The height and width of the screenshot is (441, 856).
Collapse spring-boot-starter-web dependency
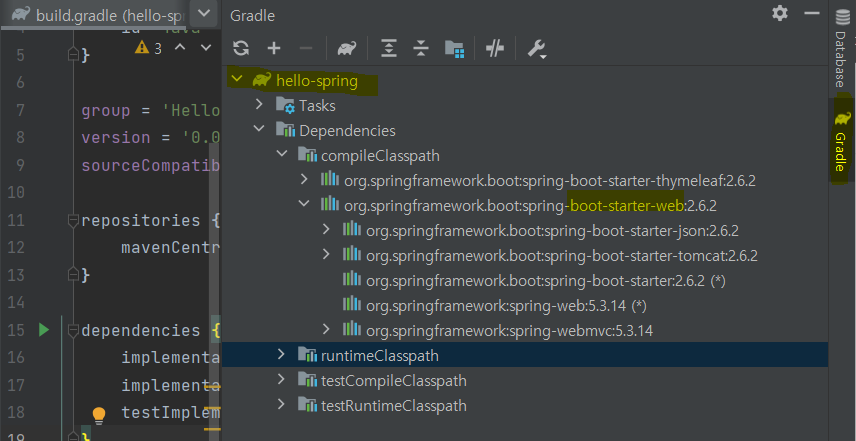(x=304, y=204)
